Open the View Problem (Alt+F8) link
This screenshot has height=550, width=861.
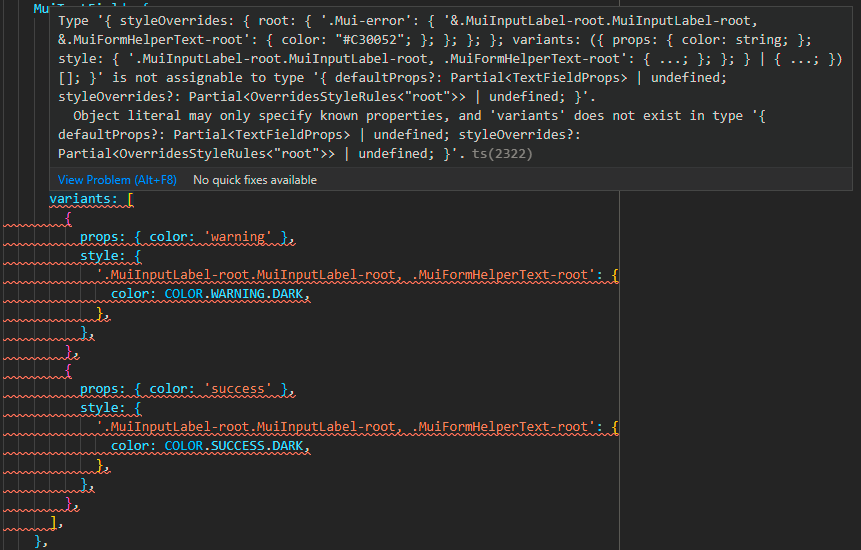click(117, 180)
